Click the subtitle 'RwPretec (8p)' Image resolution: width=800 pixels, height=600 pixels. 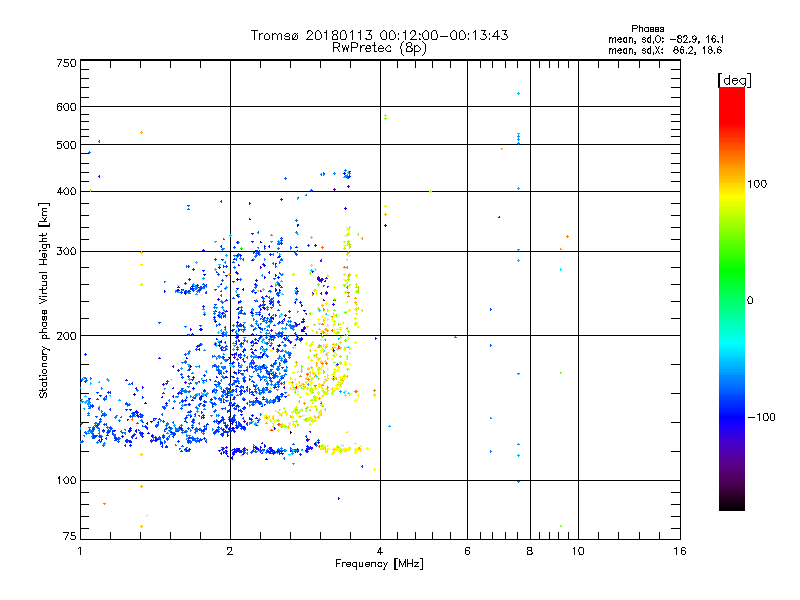tap(379, 48)
